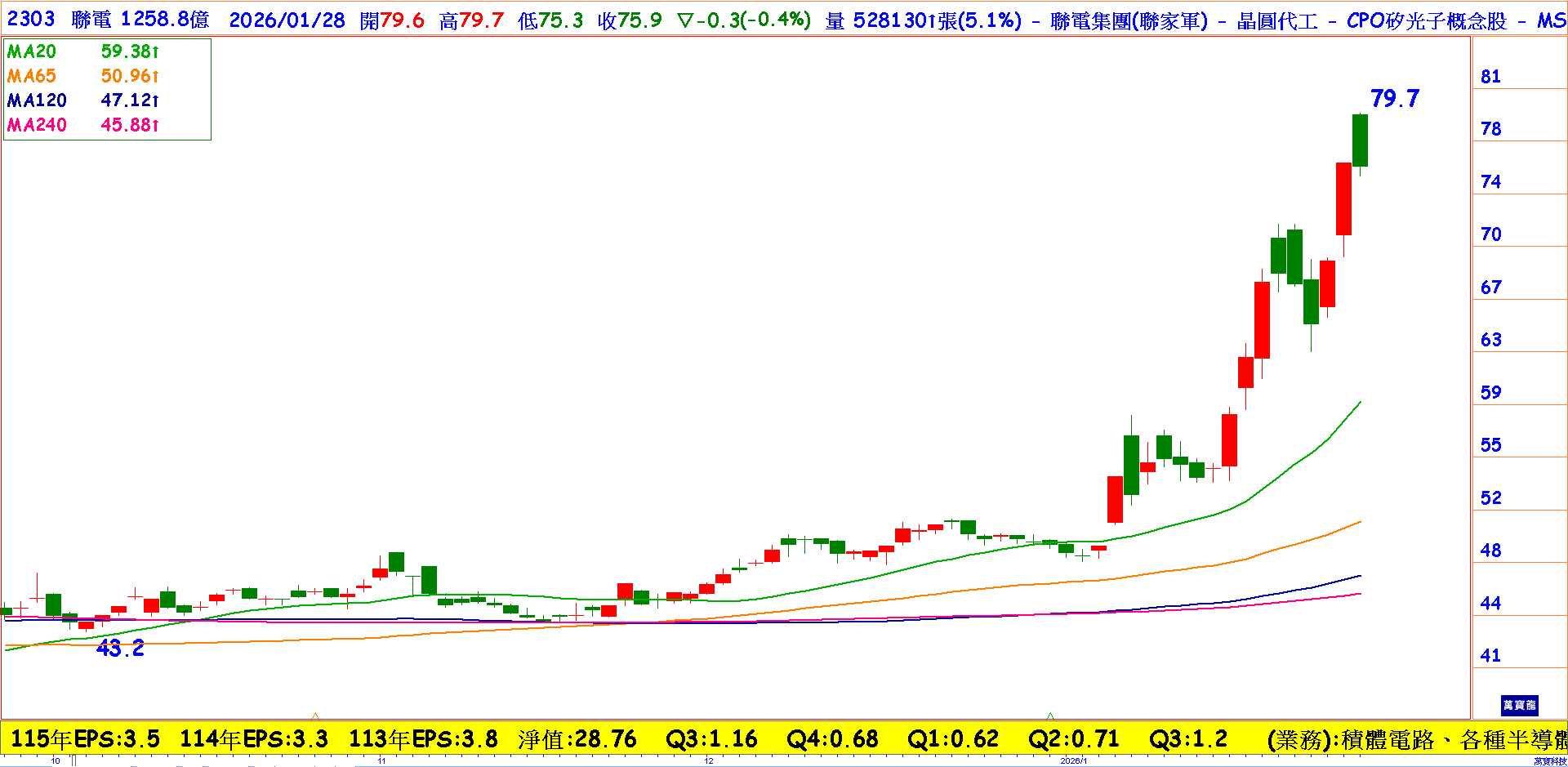Click the 79.7 high price label
1568x767 pixels.
click(x=1394, y=99)
